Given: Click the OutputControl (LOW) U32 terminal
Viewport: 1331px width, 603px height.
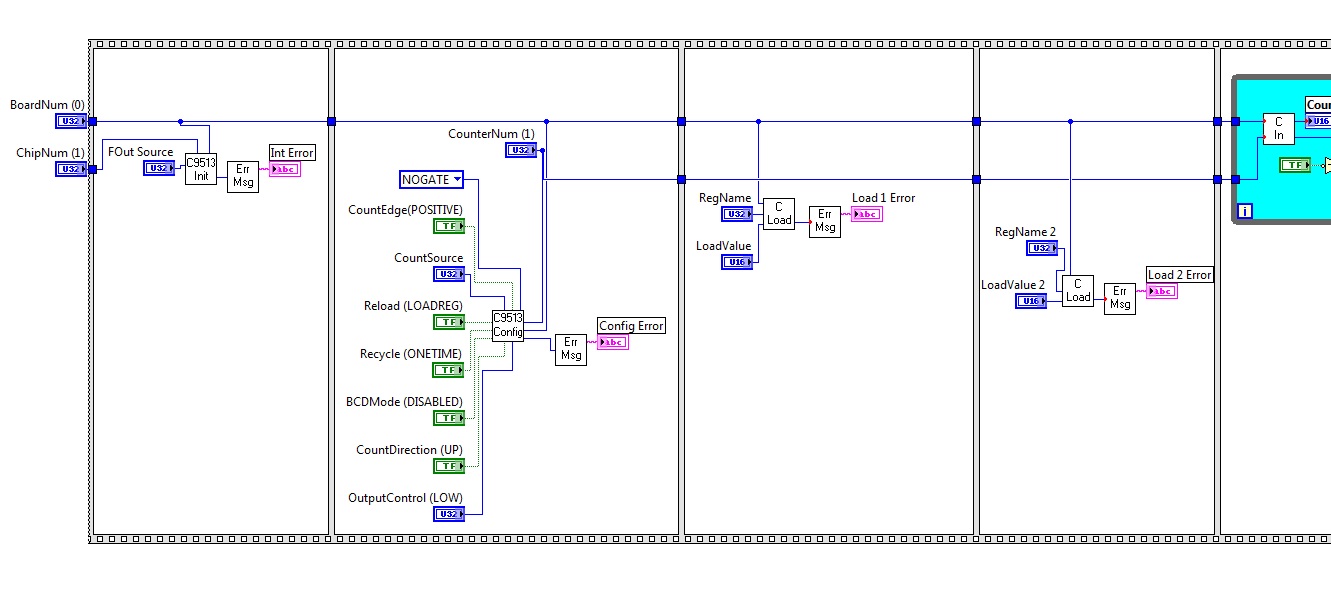Looking at the screenshot, I should [x=448, y=514].
